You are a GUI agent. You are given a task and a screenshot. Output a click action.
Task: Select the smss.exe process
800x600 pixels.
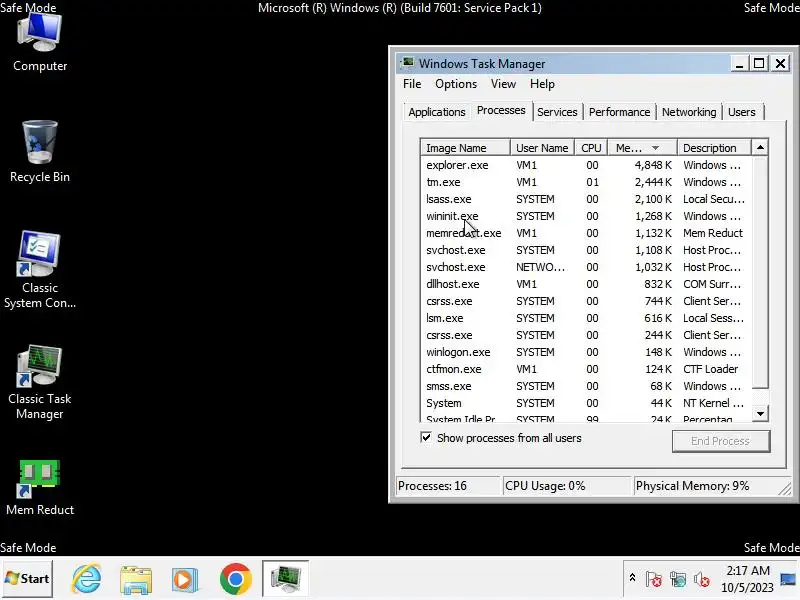[x=586, y=386]
